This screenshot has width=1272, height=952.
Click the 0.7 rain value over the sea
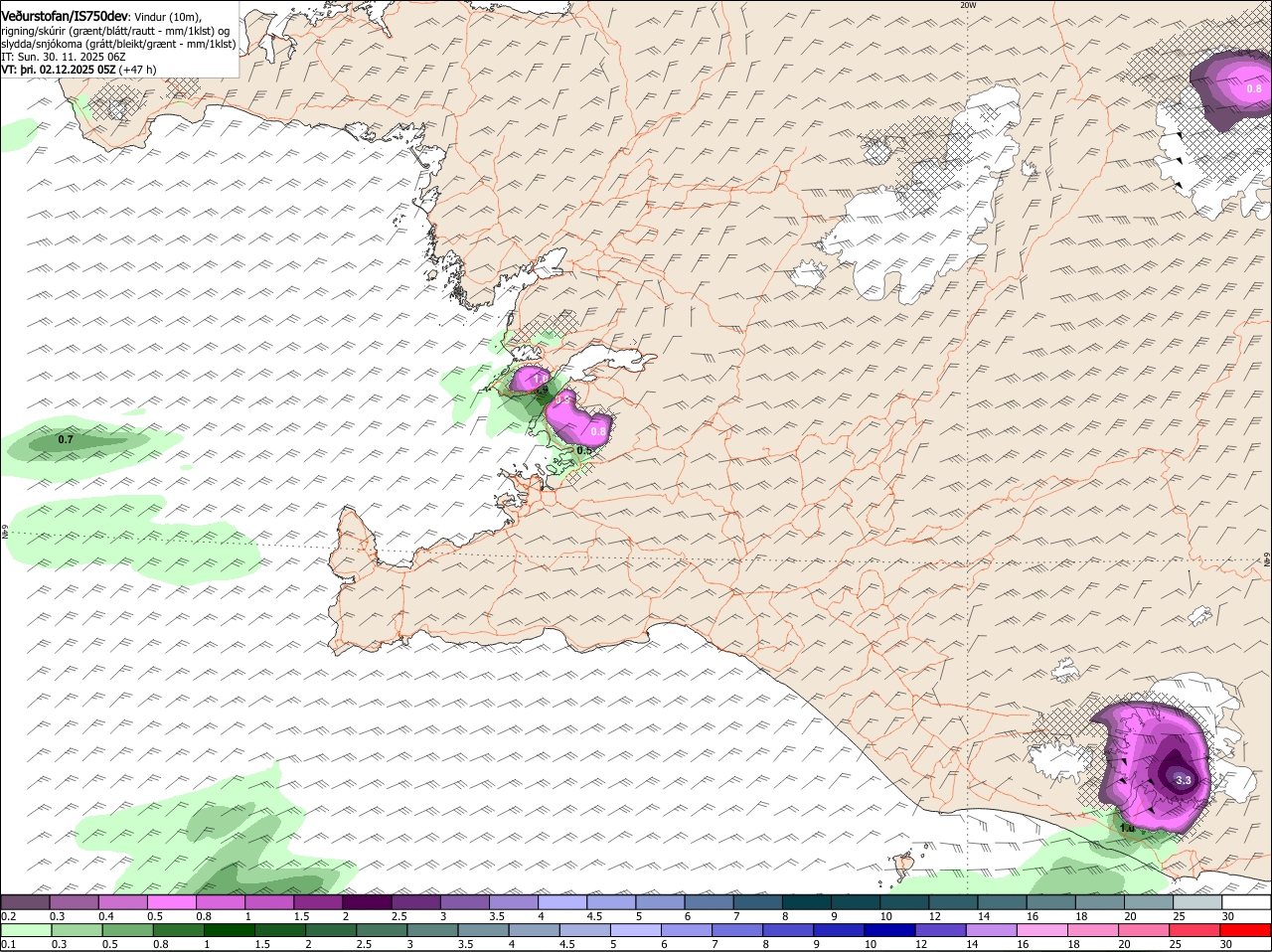point(66,439)
